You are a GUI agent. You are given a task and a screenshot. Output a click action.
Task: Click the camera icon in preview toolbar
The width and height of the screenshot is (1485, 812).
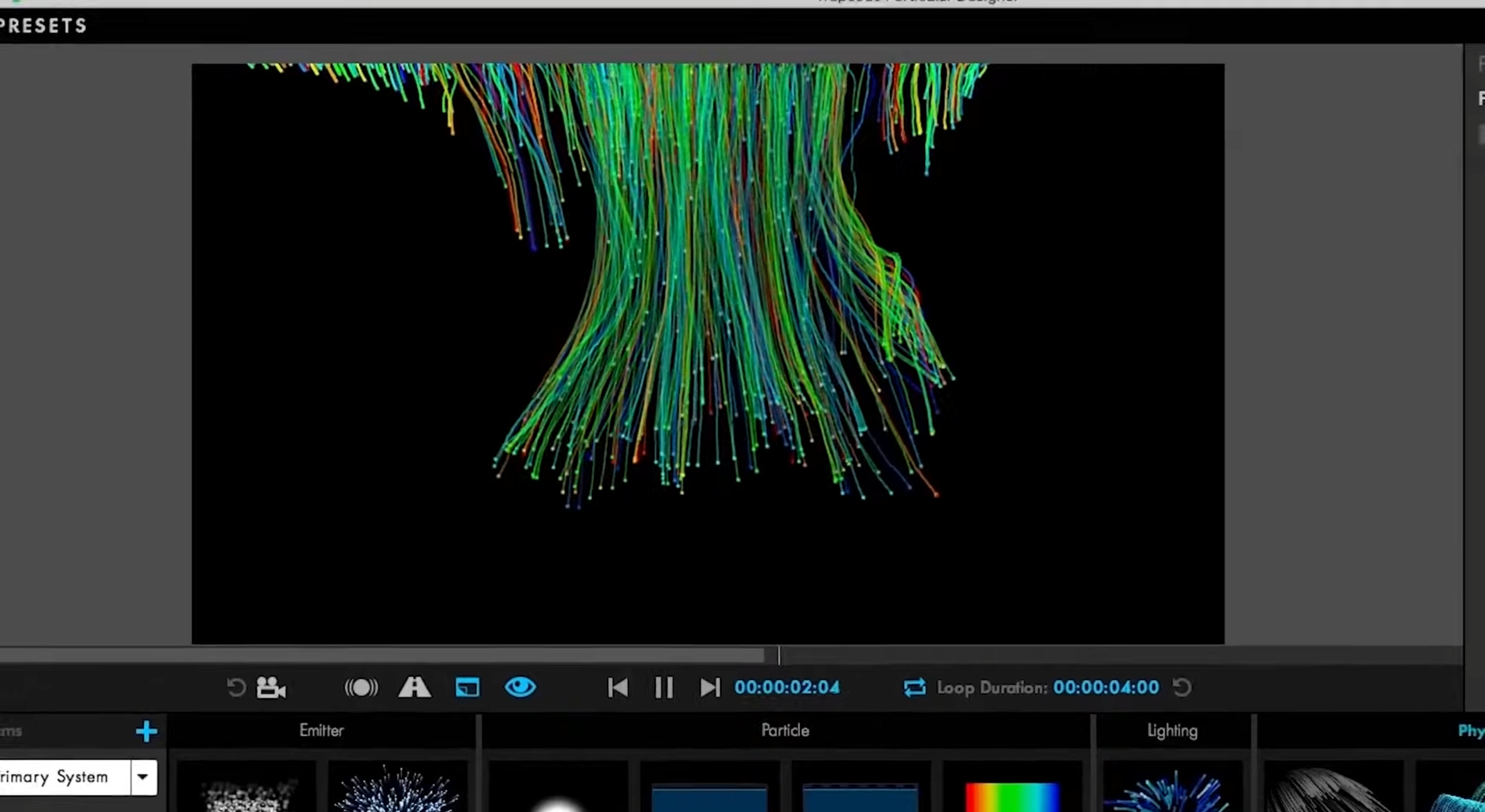point(271,687)
